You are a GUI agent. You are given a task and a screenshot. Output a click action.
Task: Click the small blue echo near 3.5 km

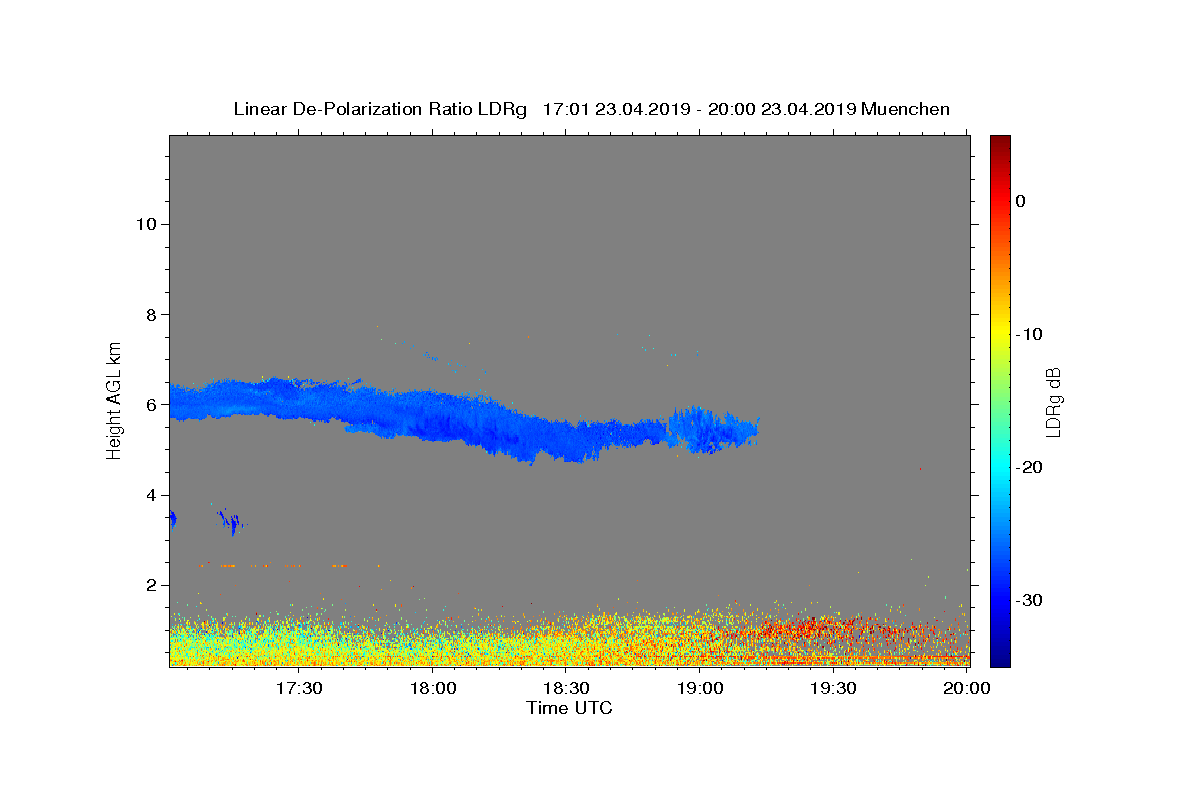232,522
